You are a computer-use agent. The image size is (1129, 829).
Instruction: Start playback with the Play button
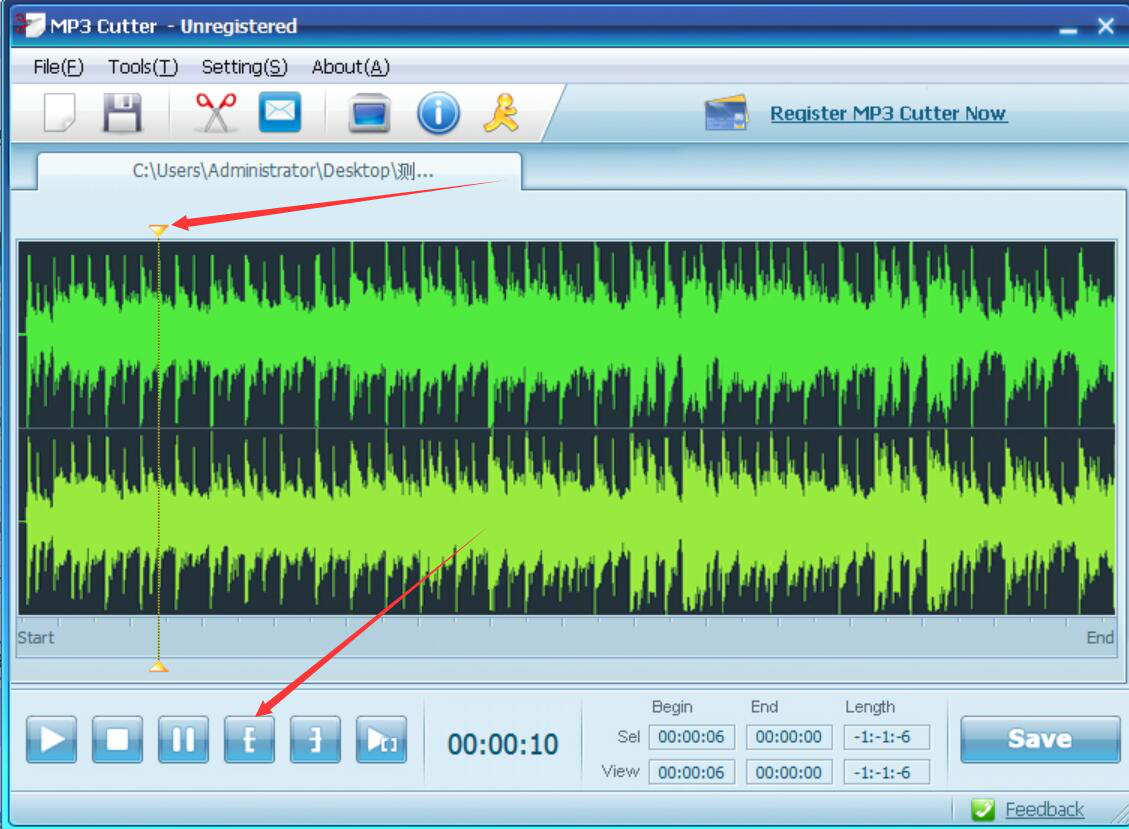point(51,739)
